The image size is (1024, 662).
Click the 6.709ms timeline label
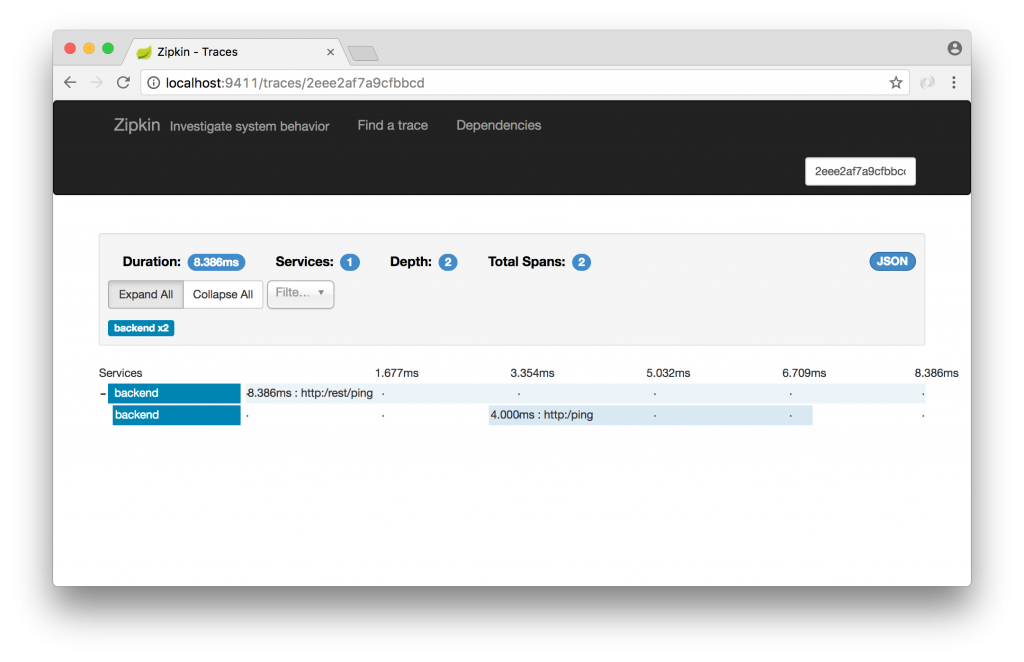tap(804, 373)
